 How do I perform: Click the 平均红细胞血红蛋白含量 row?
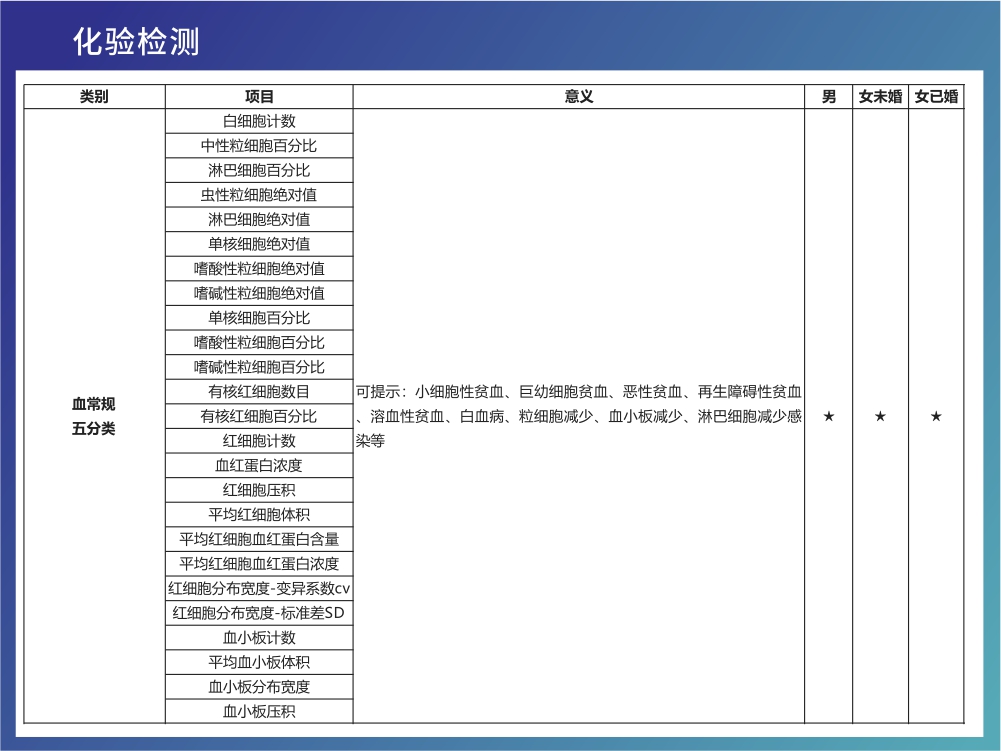click(x=259, y=539)
